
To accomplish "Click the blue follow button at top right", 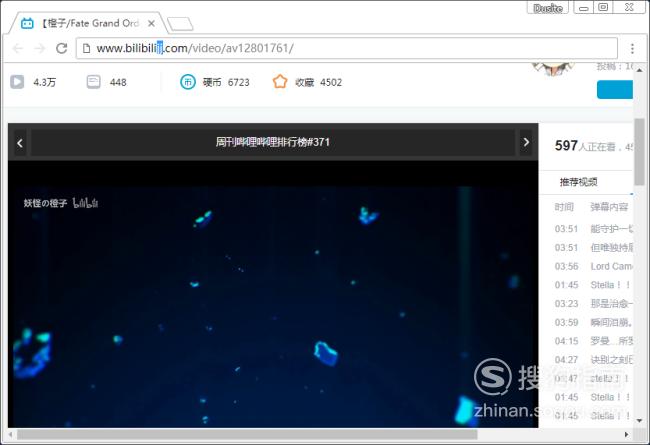I will click(x=615, y=90).
